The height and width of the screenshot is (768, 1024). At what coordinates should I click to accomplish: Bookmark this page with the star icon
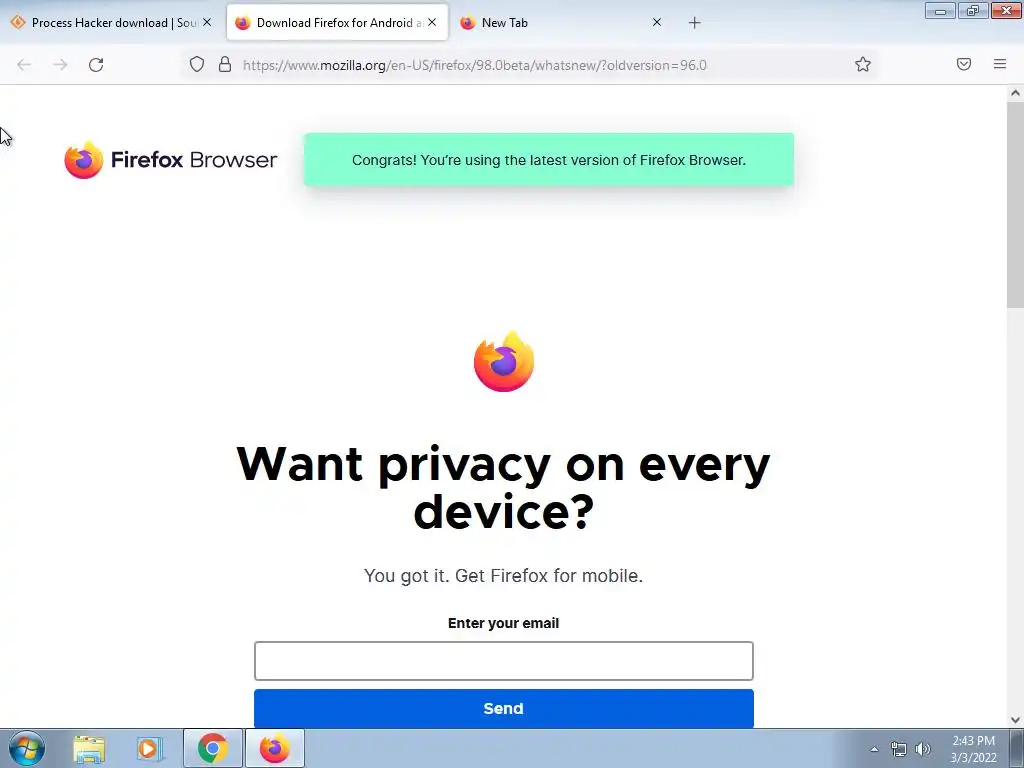[x=863, y=64]
